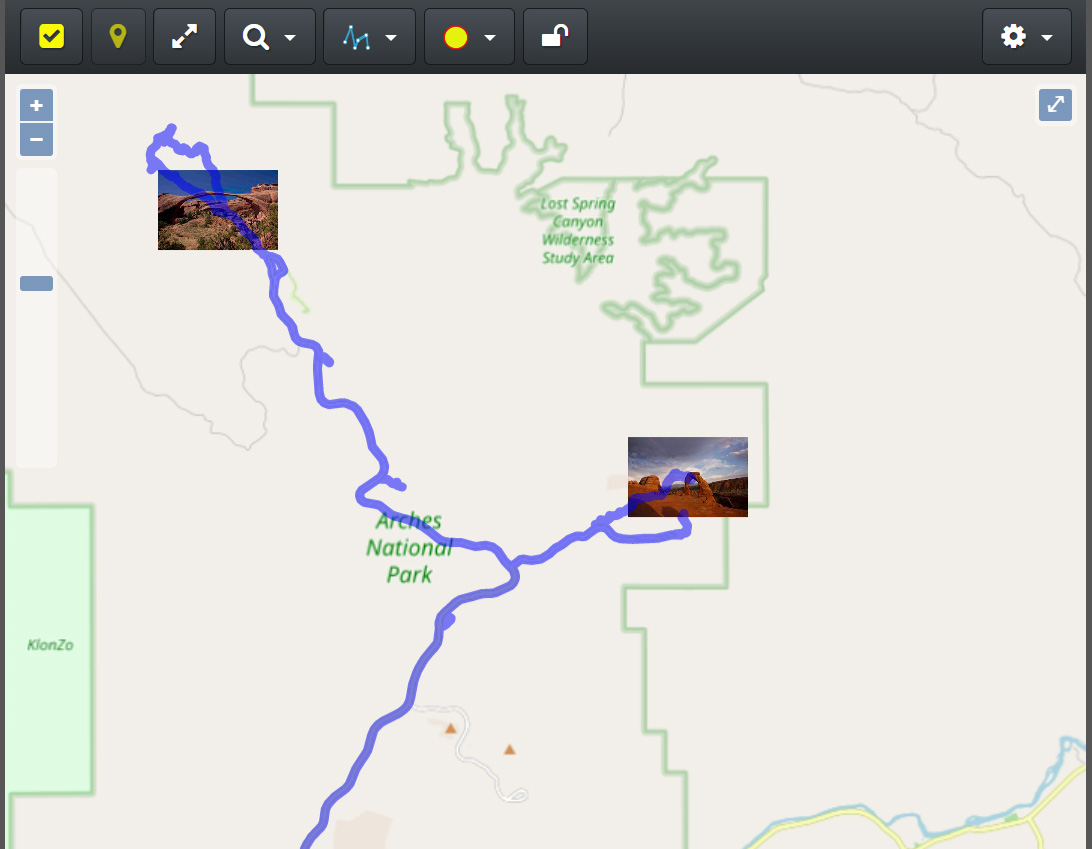
Task: Zoom in with the plus button
Action: [36, 106]
